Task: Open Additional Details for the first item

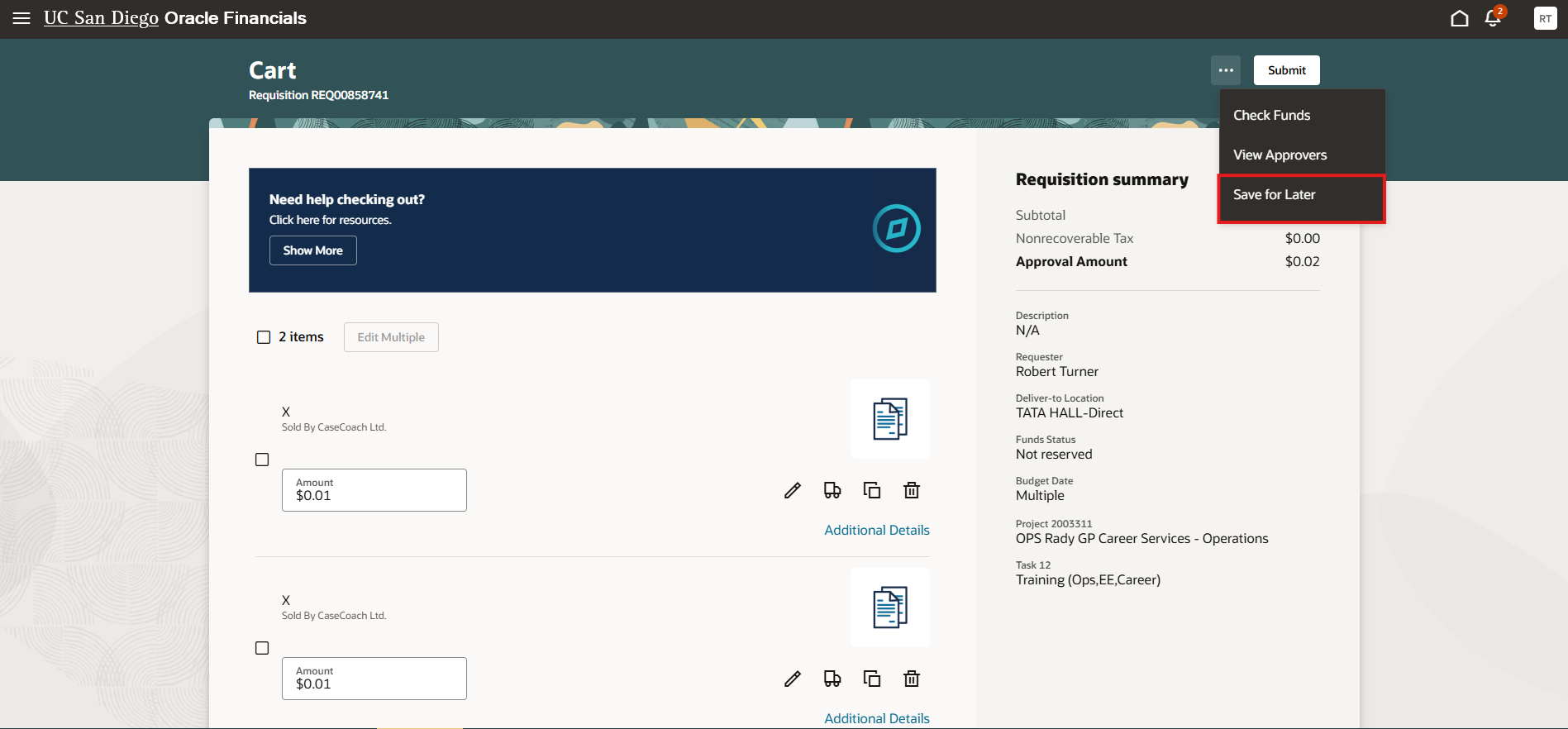Action: [877, 530]
